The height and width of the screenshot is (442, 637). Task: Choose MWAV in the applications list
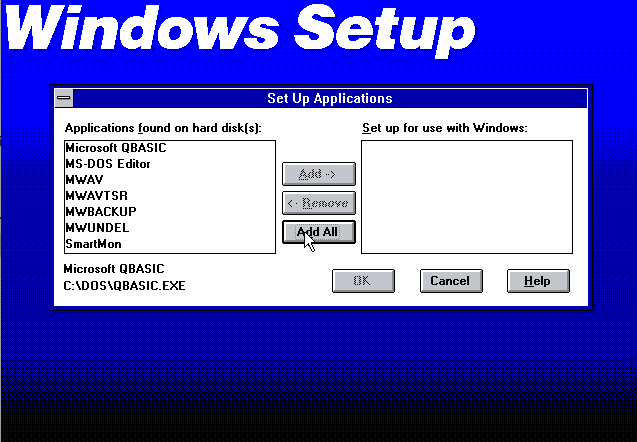83,180
